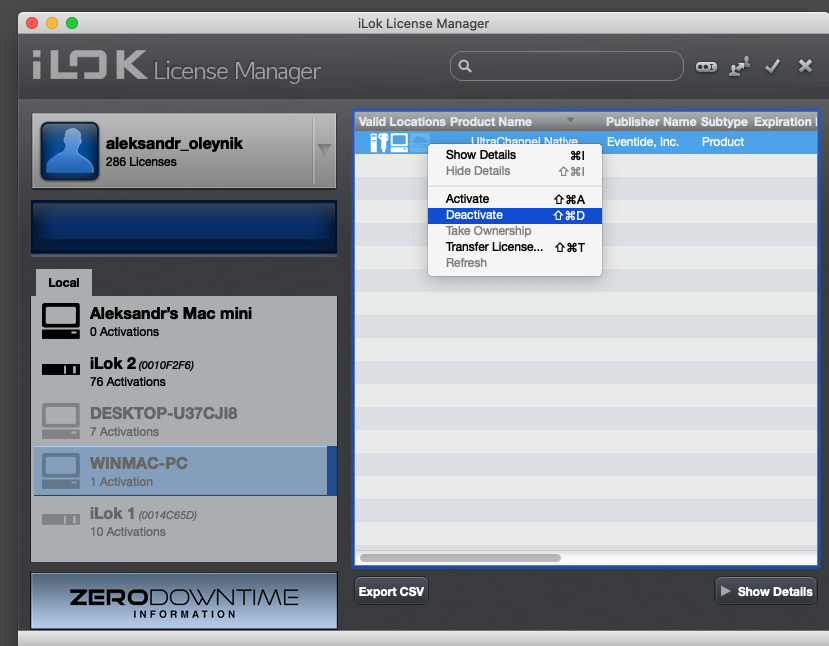Click the DESKTOP-U37CJI8 computer icon
829x646 pixels.
point(61,421)
